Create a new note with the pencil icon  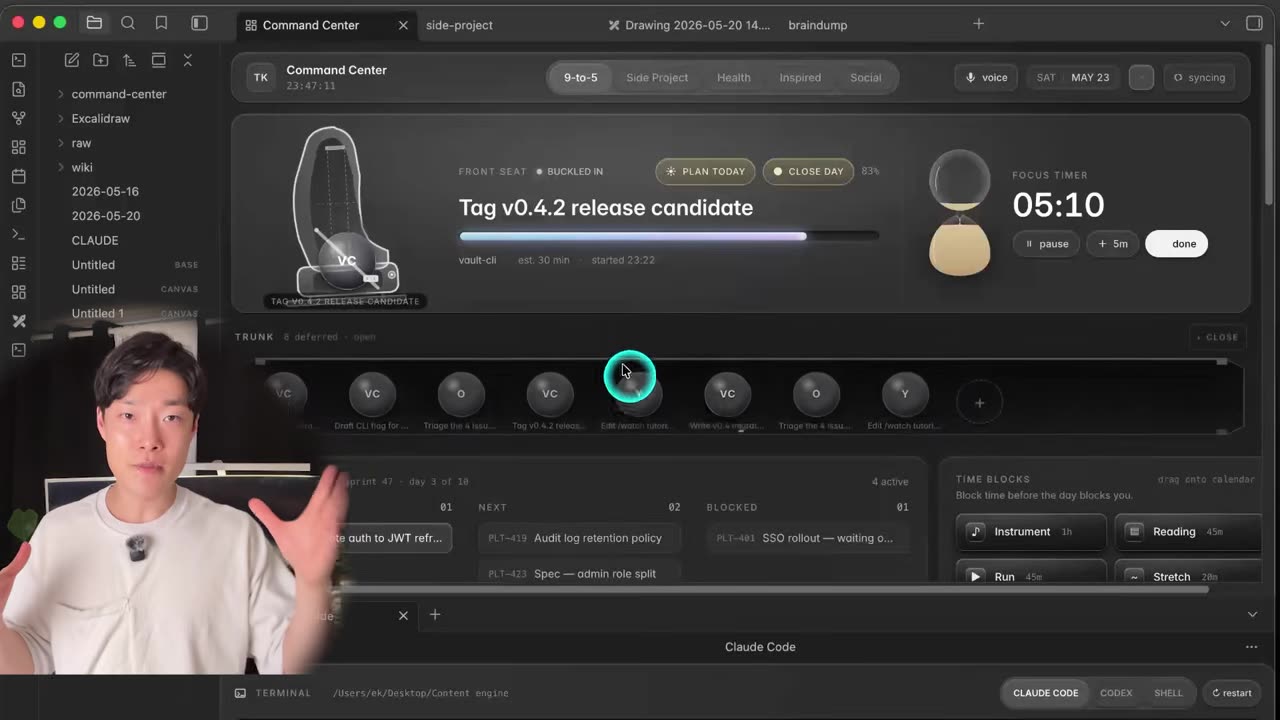click(72, 60)
